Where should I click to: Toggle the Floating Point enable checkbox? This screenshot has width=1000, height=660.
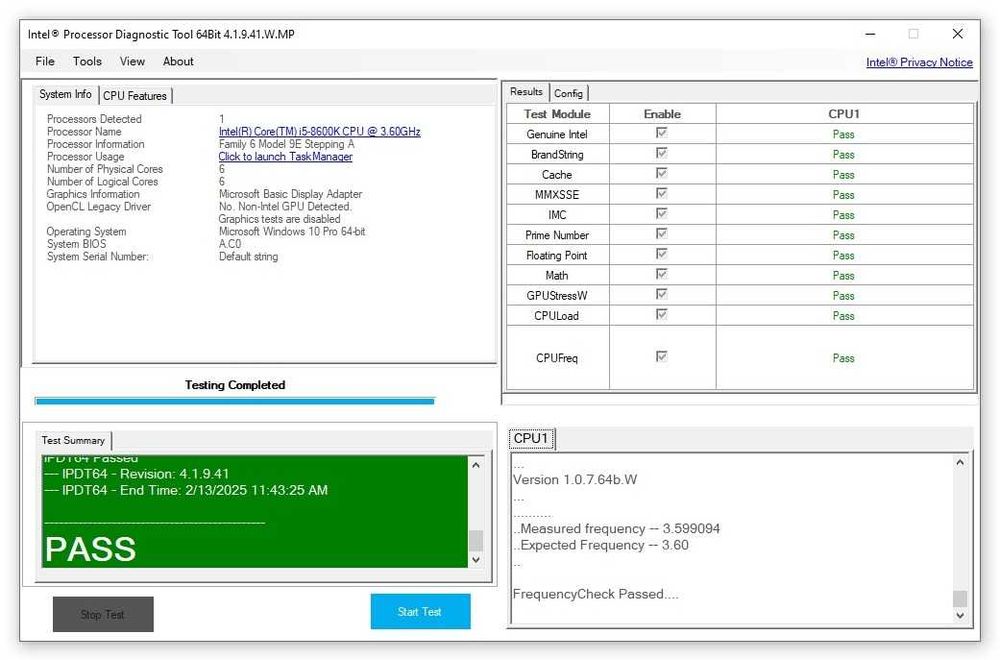[x=661, y=254]
